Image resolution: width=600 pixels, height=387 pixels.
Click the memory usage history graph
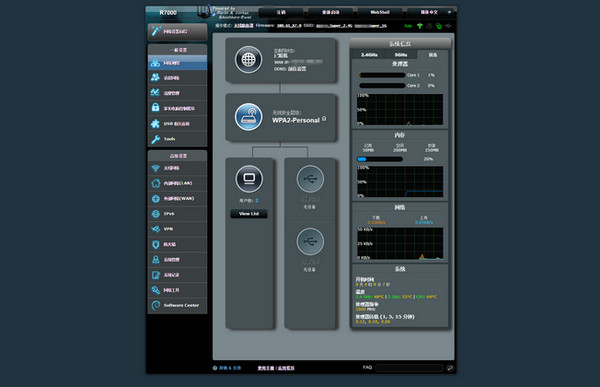point(400,182)
